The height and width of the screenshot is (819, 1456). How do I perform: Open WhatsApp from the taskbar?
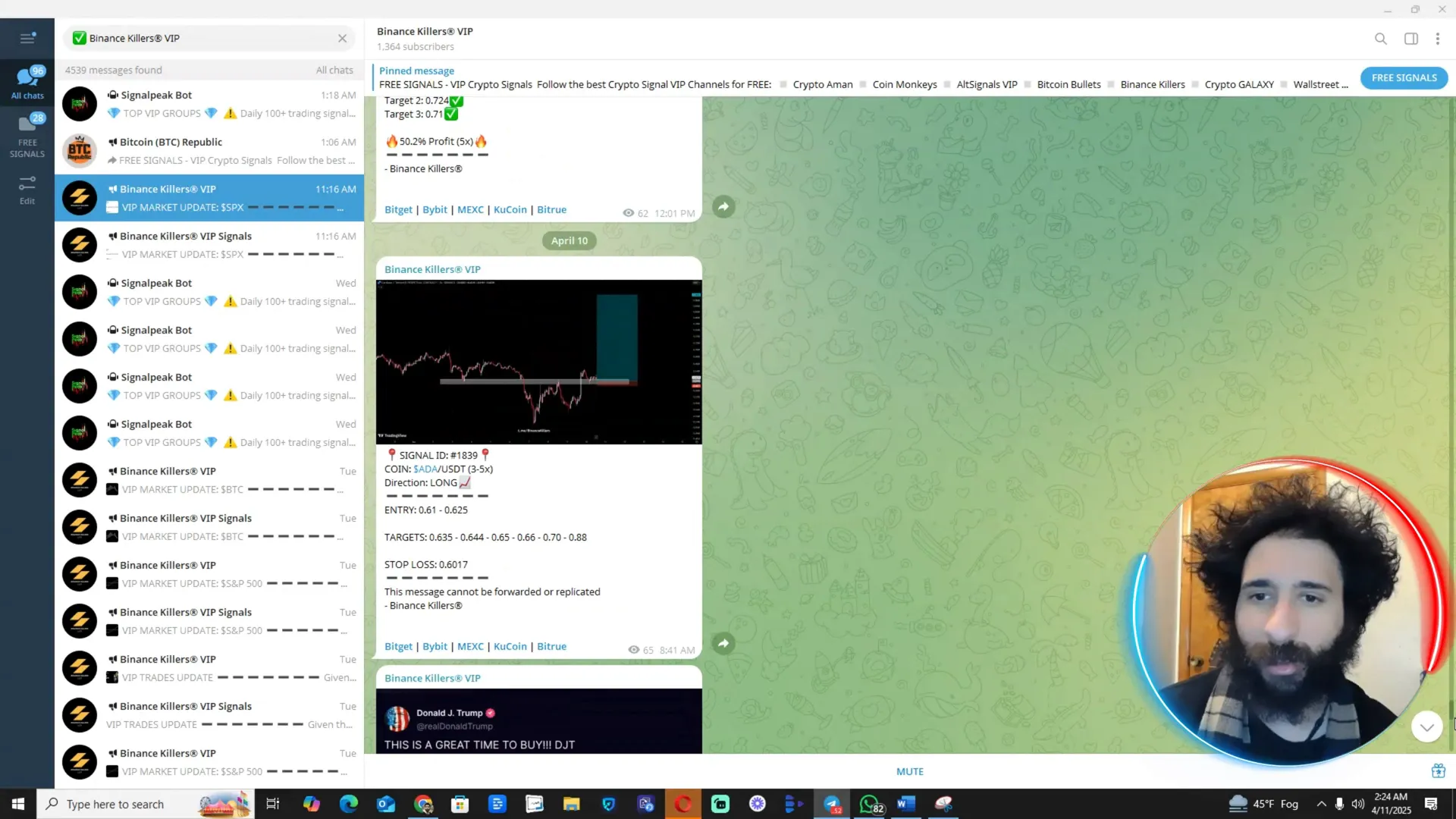point(870,804)
